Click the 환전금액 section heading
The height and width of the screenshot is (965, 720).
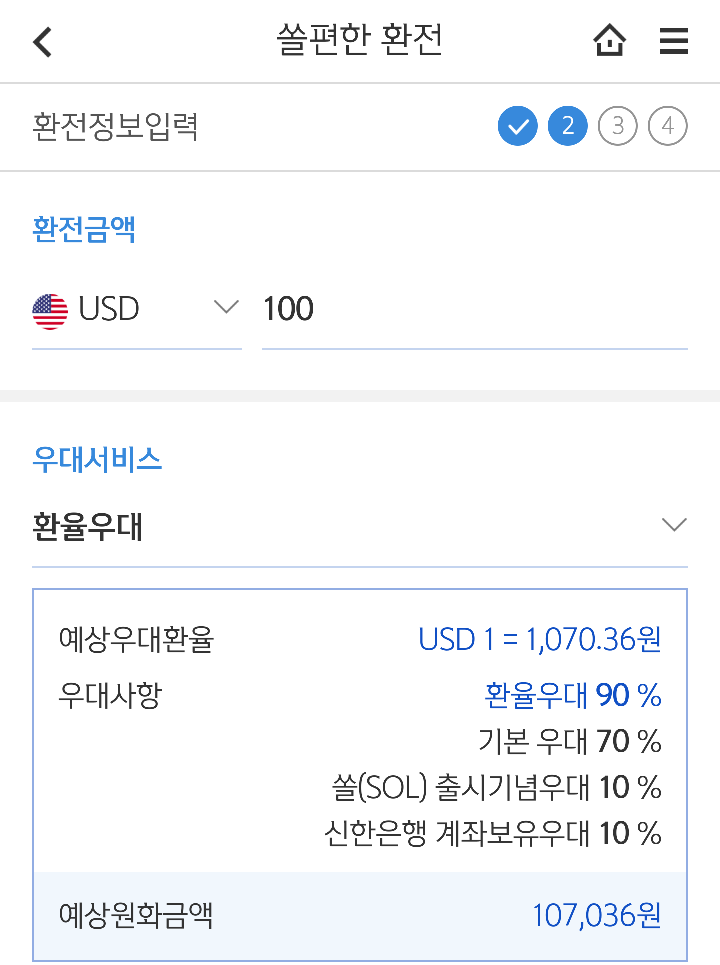84,229
